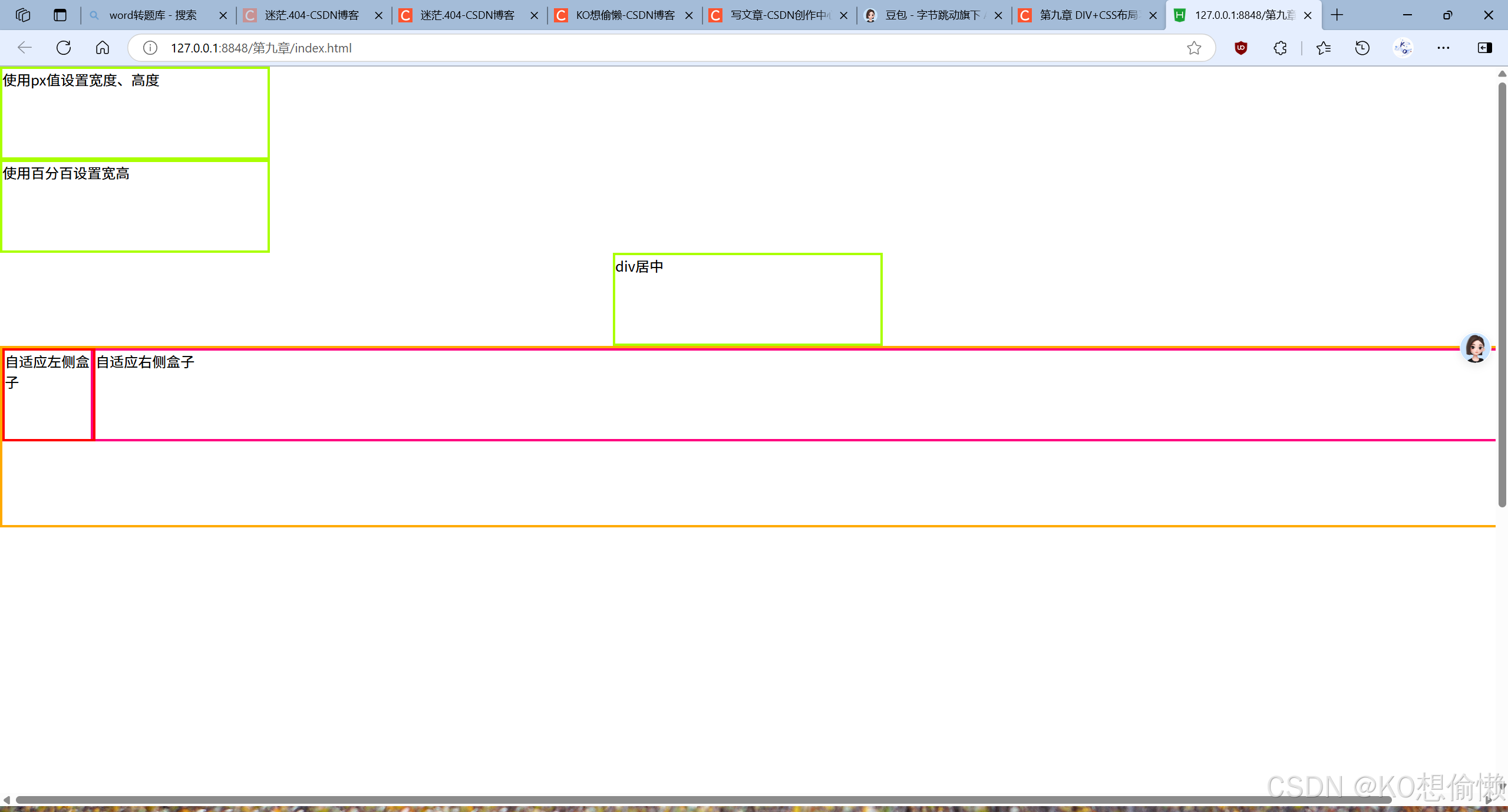Click the profile avatar in toolbar
The width and height of the screenshot is (1508, 812).
pos(1403,48)
